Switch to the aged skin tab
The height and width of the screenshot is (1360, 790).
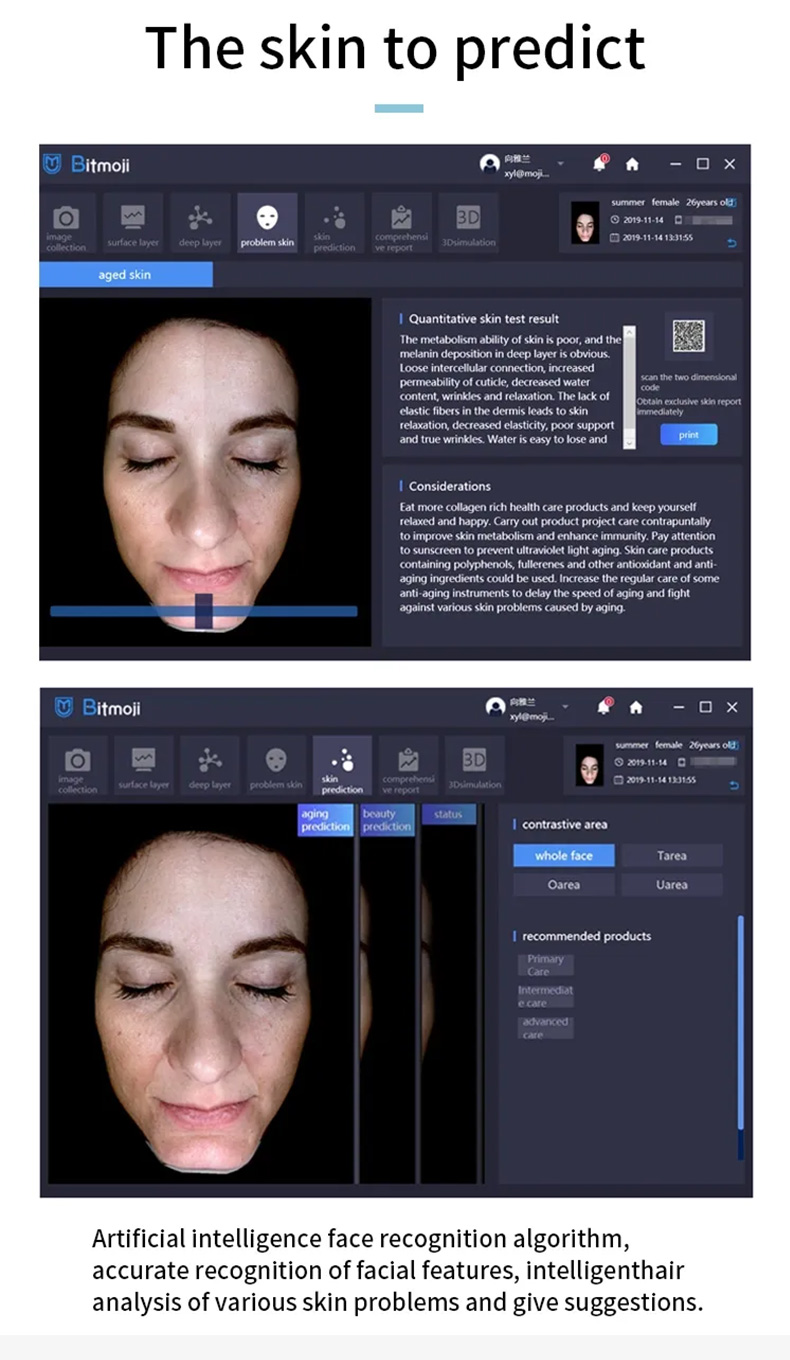tap(126, 275)
